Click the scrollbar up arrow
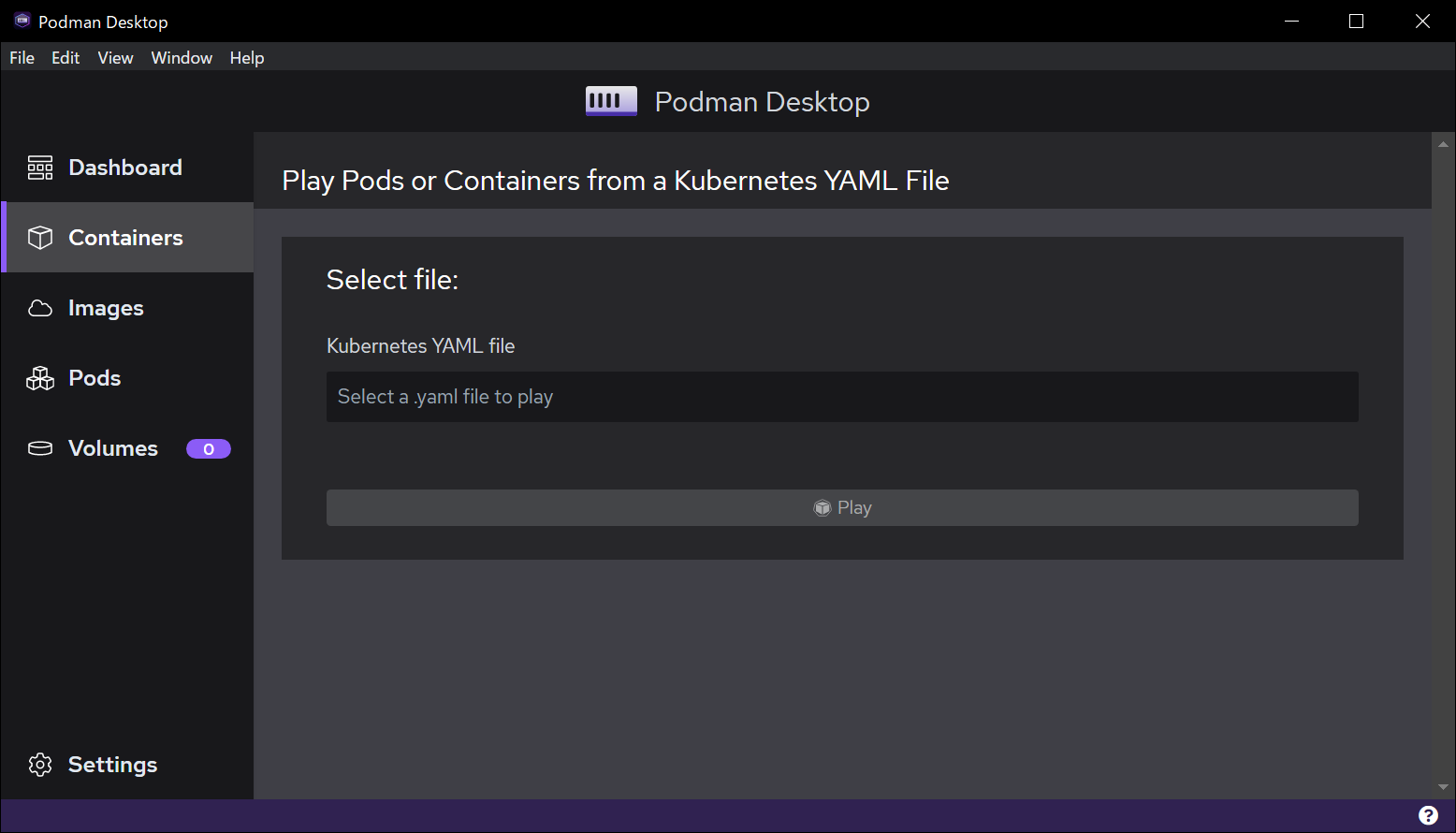This screenshot has width=1456, height=833. (1443, 144)
